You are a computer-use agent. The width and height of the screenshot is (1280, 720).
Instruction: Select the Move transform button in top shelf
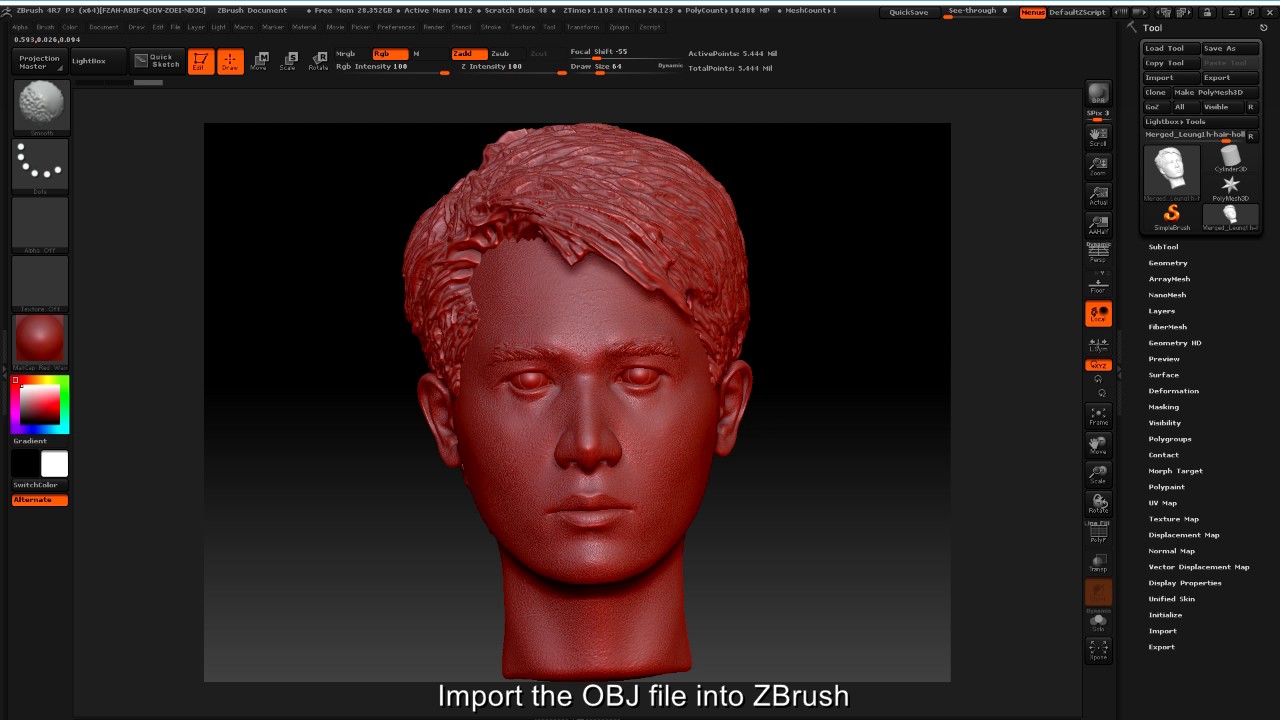click(259, 61)
